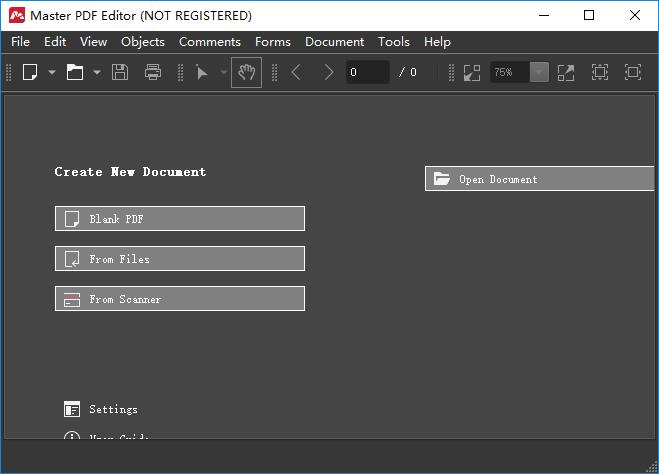Open the Tools menu

(x=394, y=42)
